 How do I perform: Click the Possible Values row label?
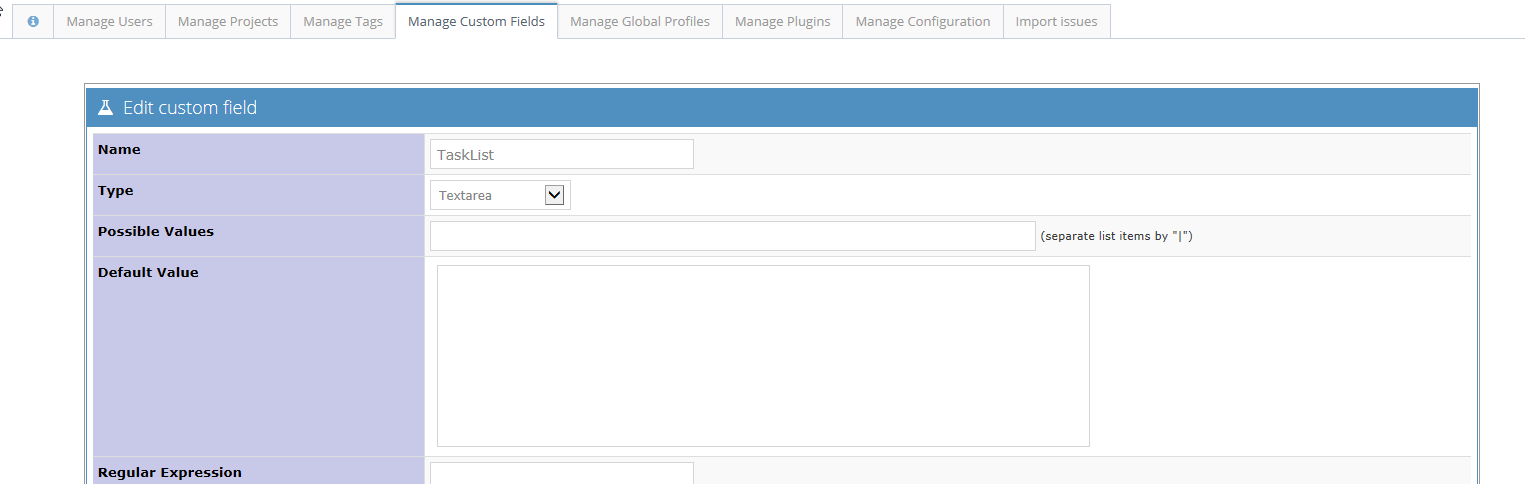coord(156,231)
